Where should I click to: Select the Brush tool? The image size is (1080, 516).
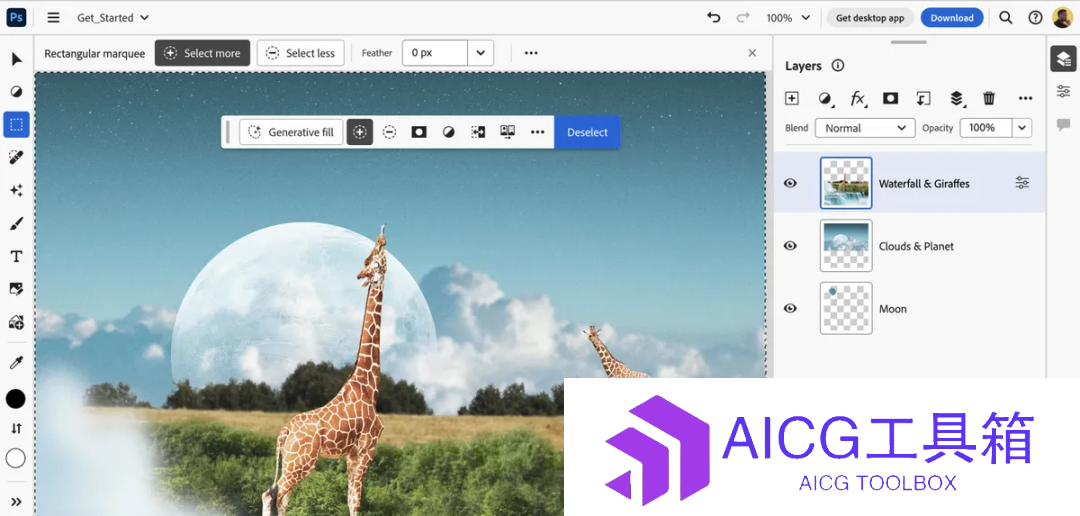[17, 223]
